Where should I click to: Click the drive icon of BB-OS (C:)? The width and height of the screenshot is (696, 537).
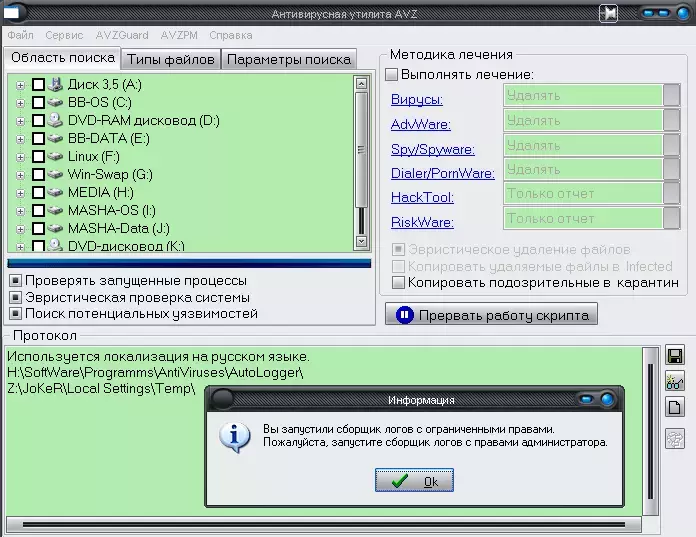[x=55, y=103]
